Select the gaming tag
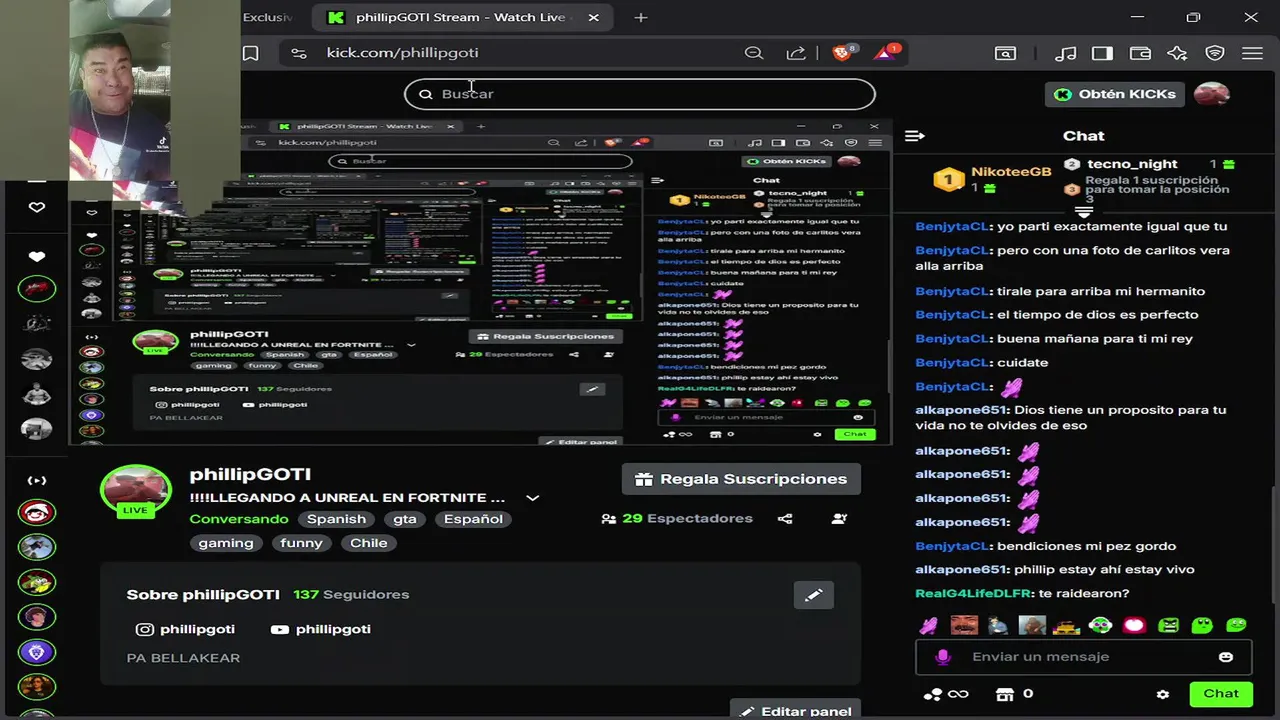Image resolution: width=1280 pixels, height=720 pixels. [226, 543]
